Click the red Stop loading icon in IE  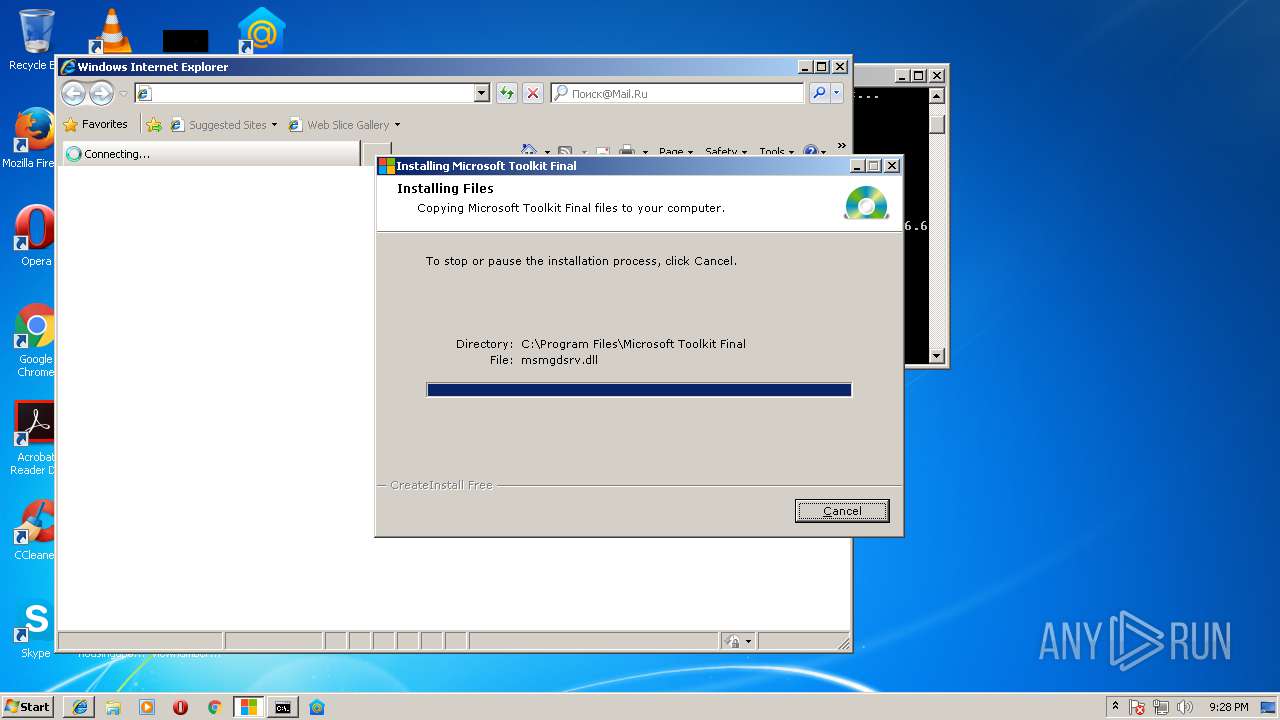pos(533,93)
